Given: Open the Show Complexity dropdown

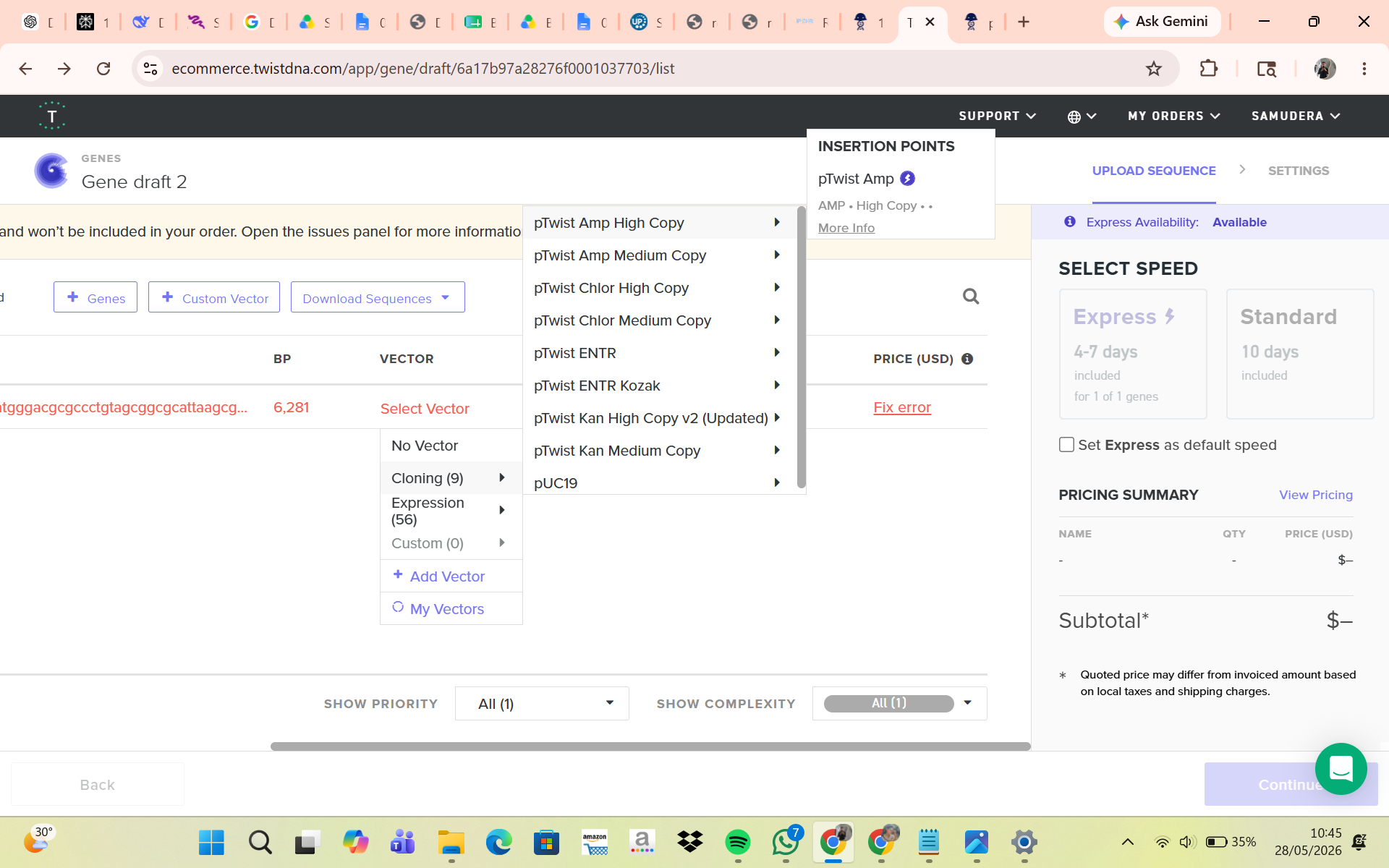Looking at the screenshot, I should [899, 704].
